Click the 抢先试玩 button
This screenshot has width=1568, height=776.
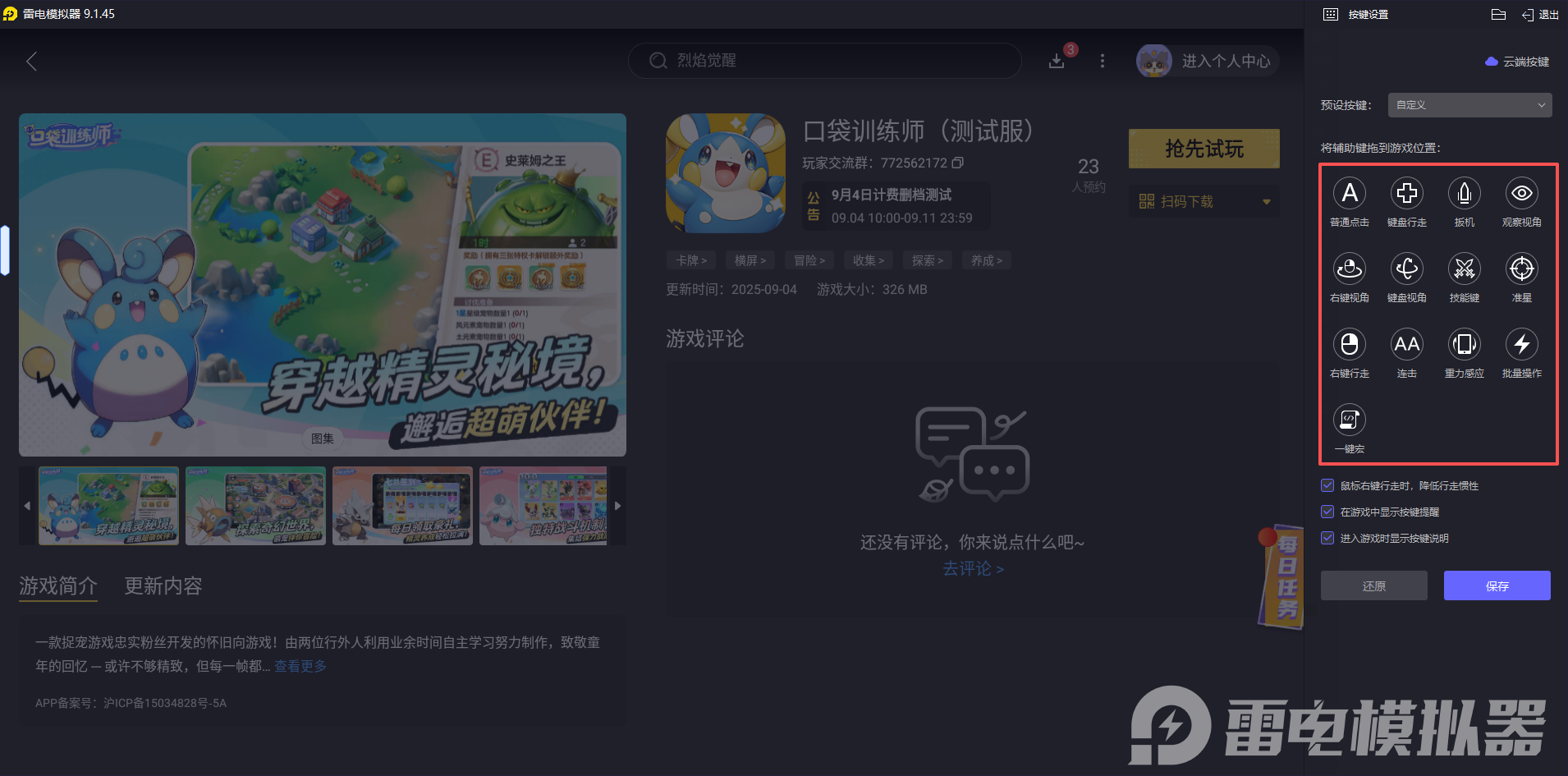(x=1204, y=149)
